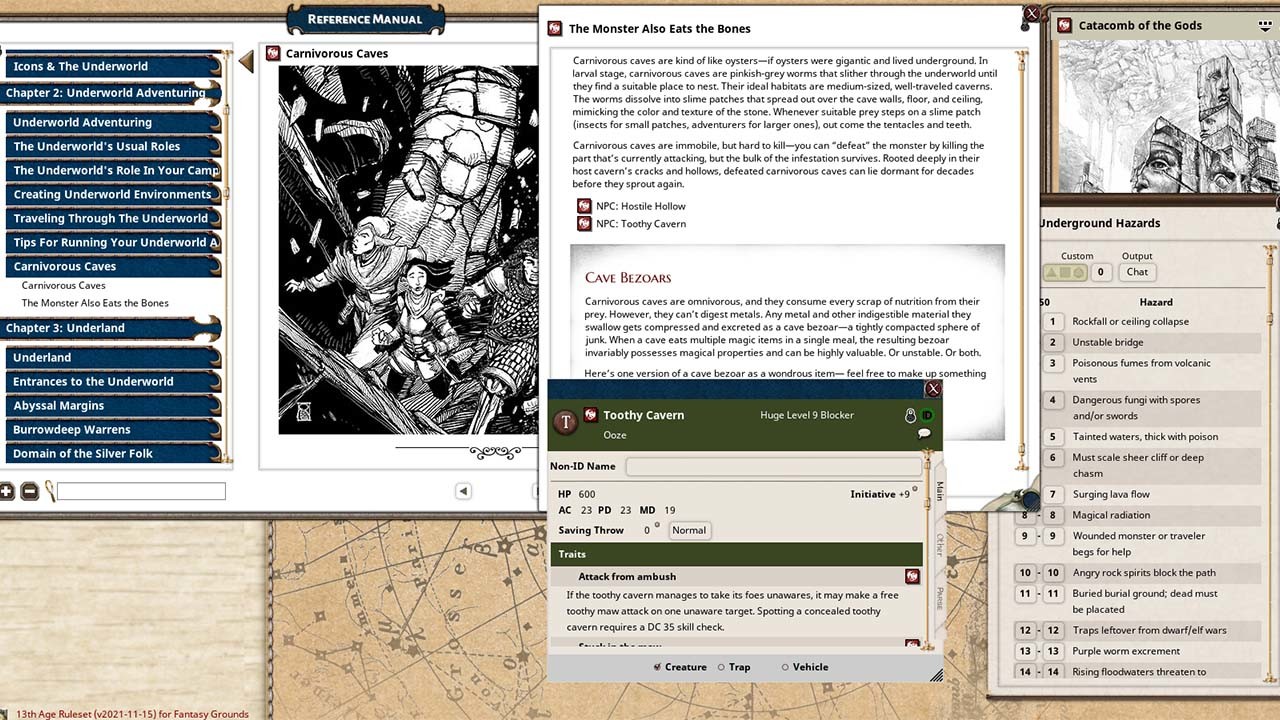Click the padlock icon on the Toothy Cavern header
This screenshot has height=720, width=1280.
tap(910, 414)
